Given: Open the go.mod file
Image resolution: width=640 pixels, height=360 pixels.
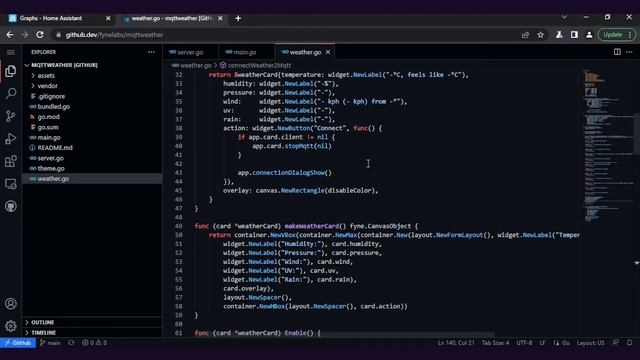Looking at the screenshot, I should tap(92, 117).
